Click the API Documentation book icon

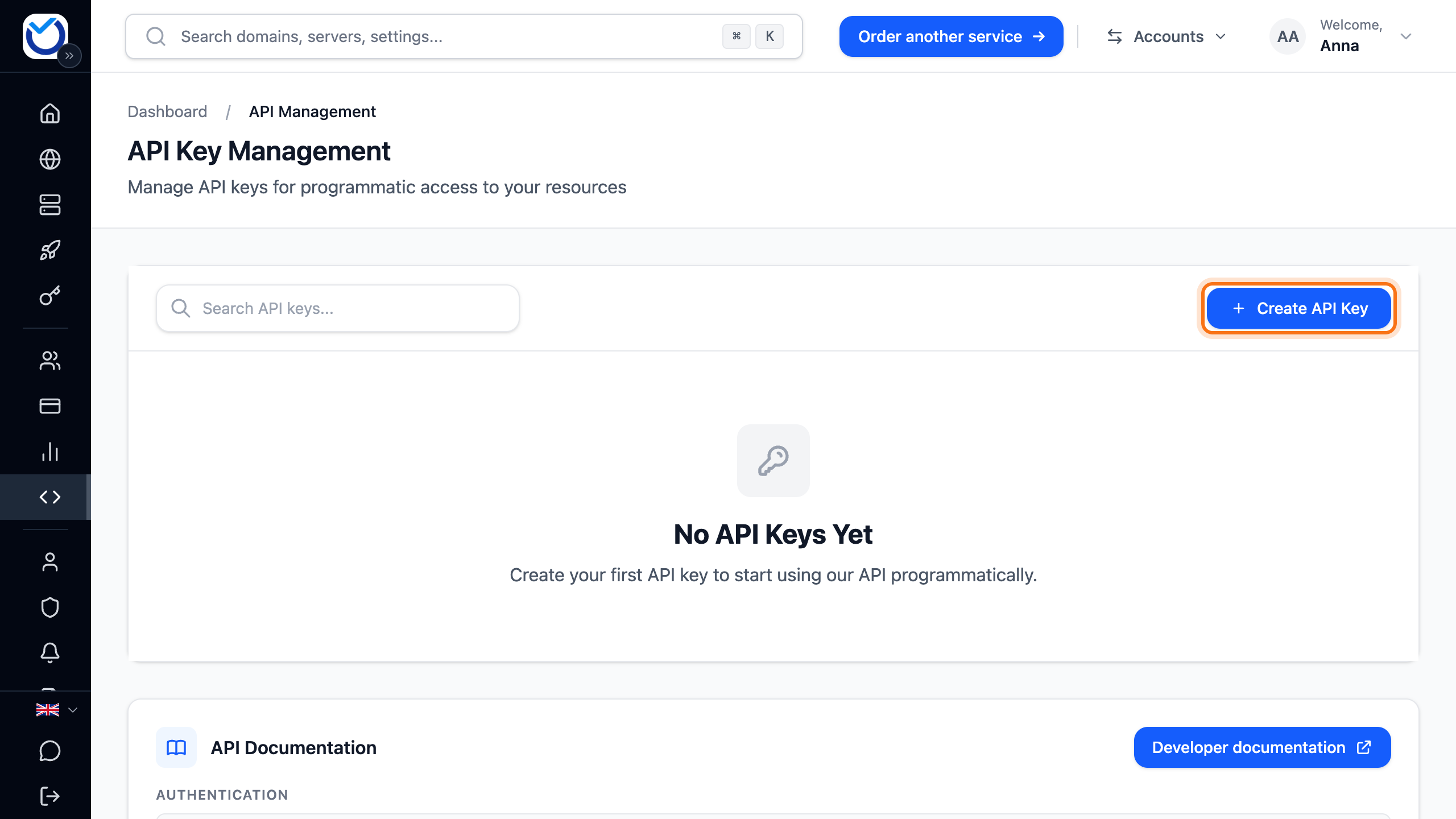(176, 747)
